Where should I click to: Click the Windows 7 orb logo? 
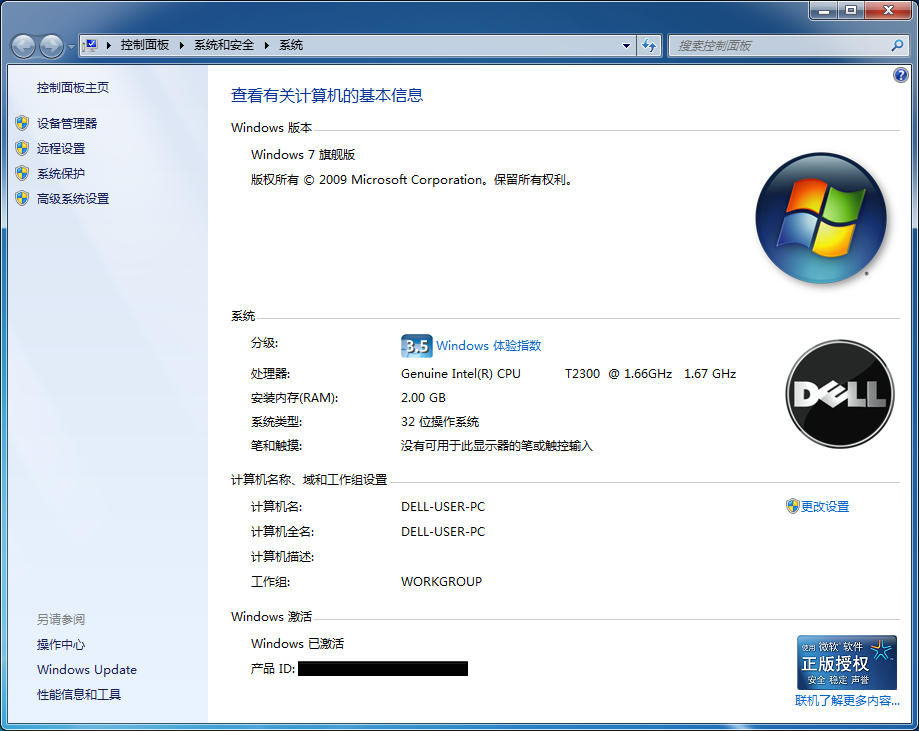(821, 218)
